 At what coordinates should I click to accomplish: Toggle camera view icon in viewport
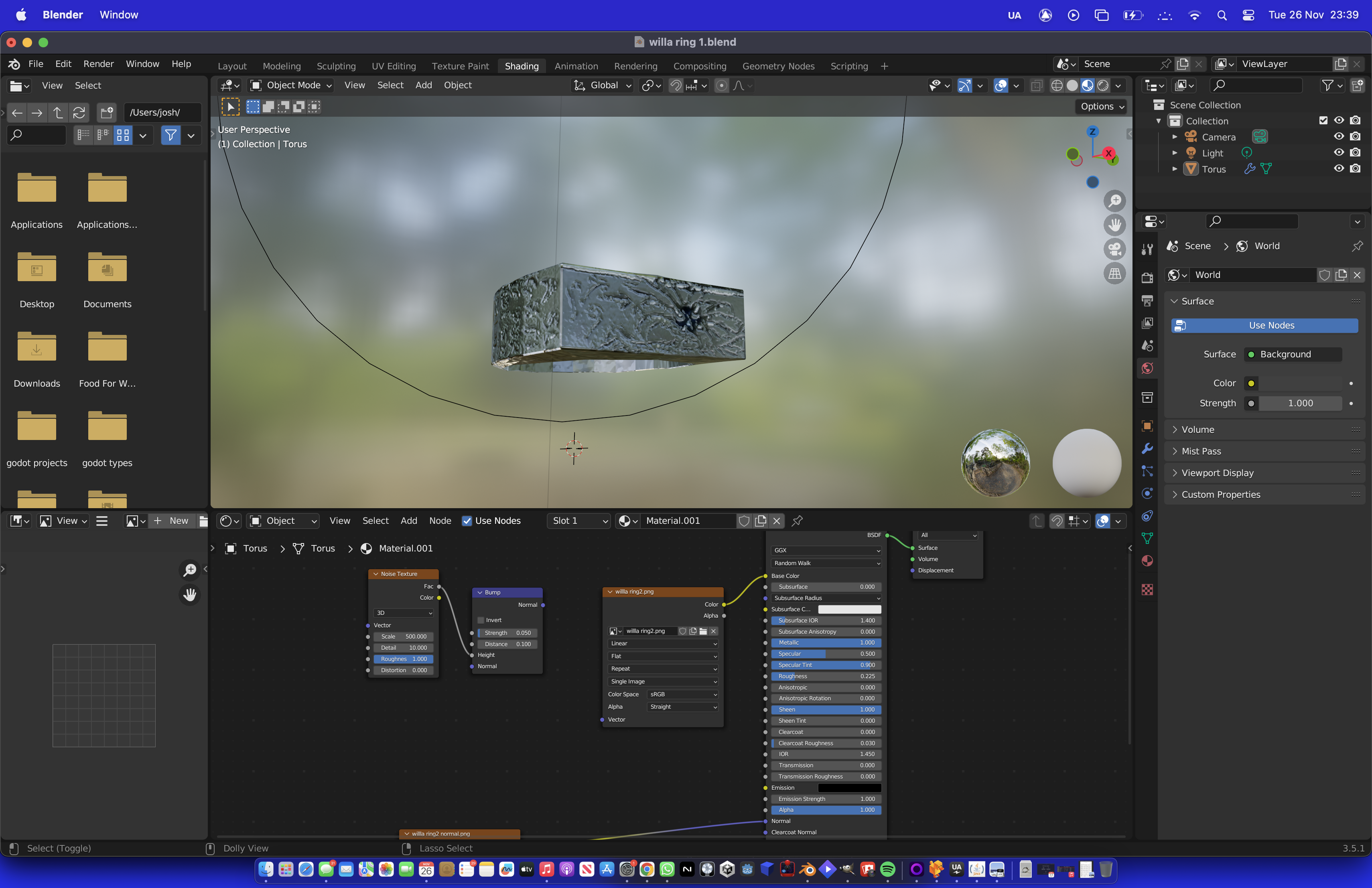[x=1115, y=249]
